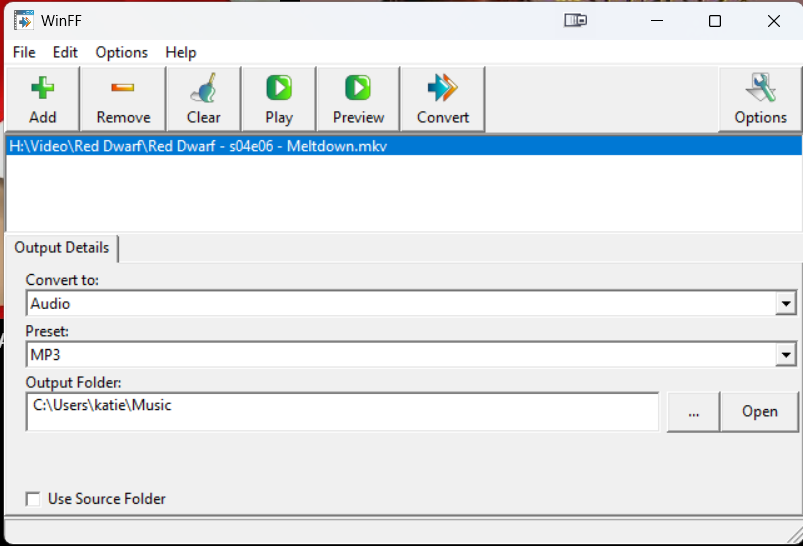The height and width of the screenshot is (546, 803).
Task: Open Preview of the conversion
Action: [358, 89]
